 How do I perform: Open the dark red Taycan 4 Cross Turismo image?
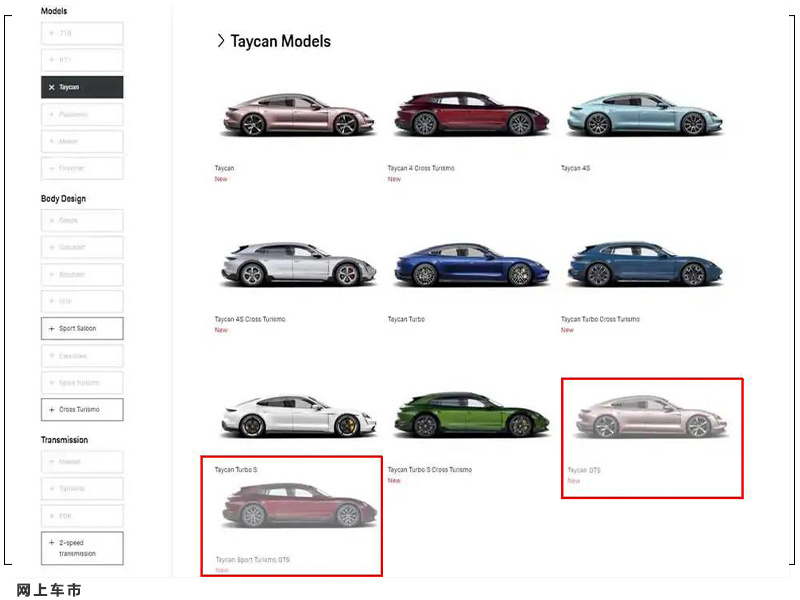click(x=472, y=114)
